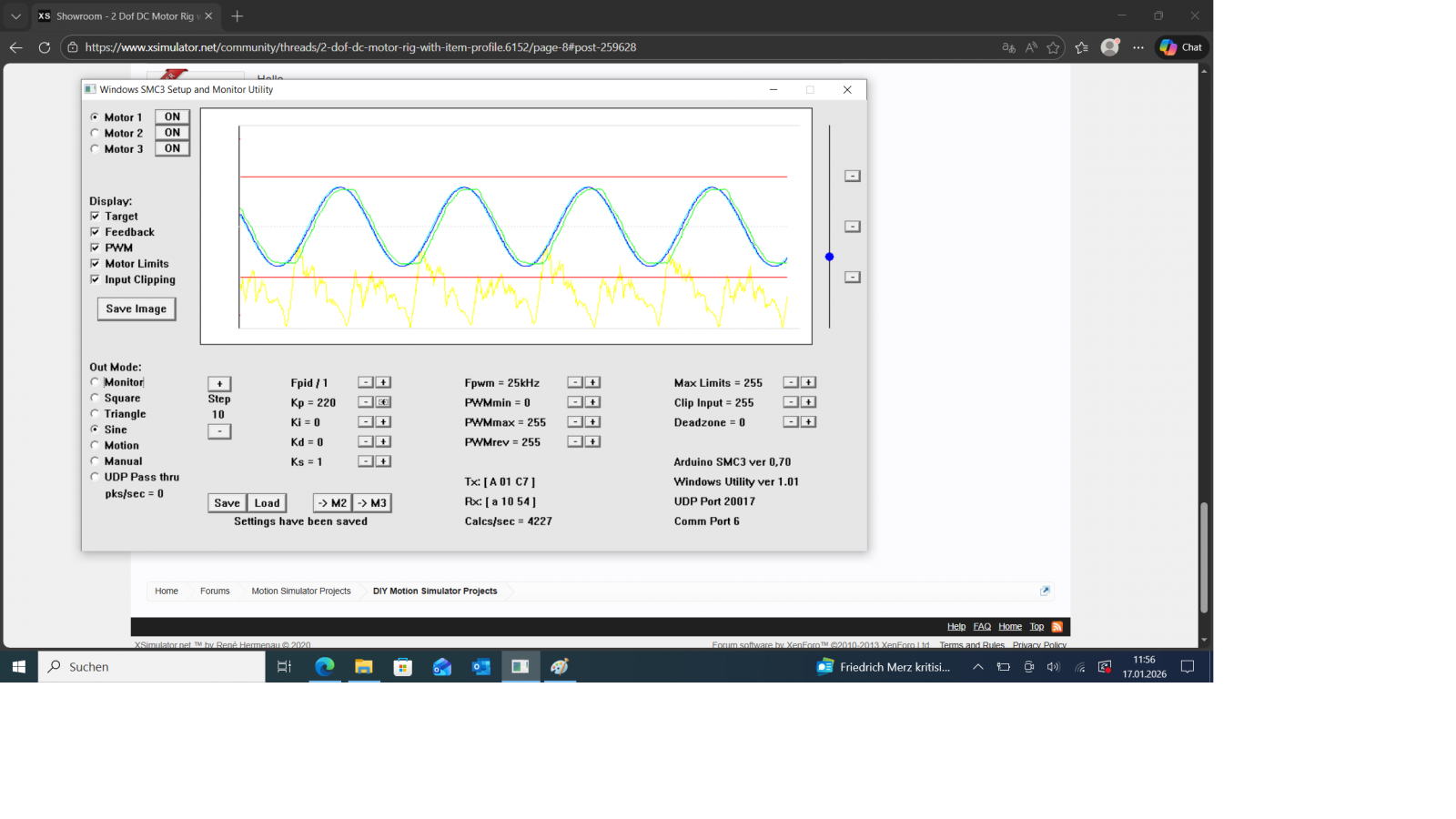Select the Motor 3 radio button
1456x819 pixels.
pyautogui.click(x=95, y=148)
